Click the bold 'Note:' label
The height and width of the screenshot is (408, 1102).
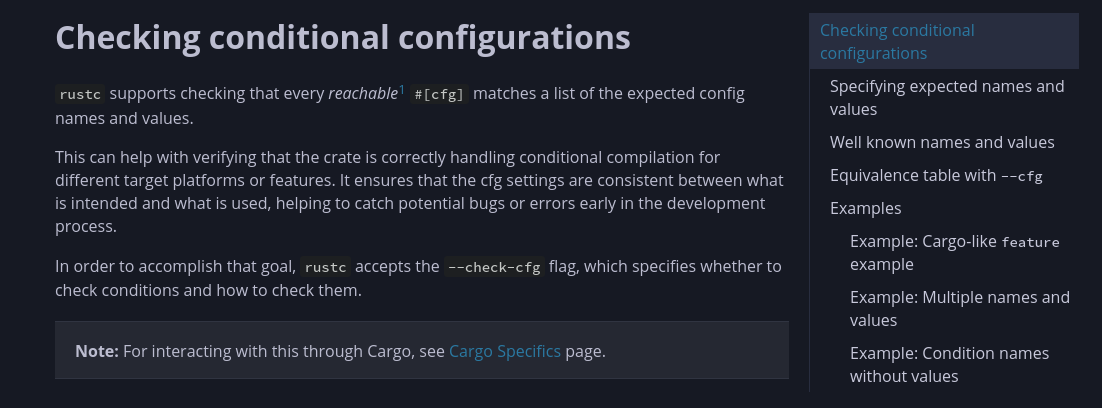[x=97, y=351]
